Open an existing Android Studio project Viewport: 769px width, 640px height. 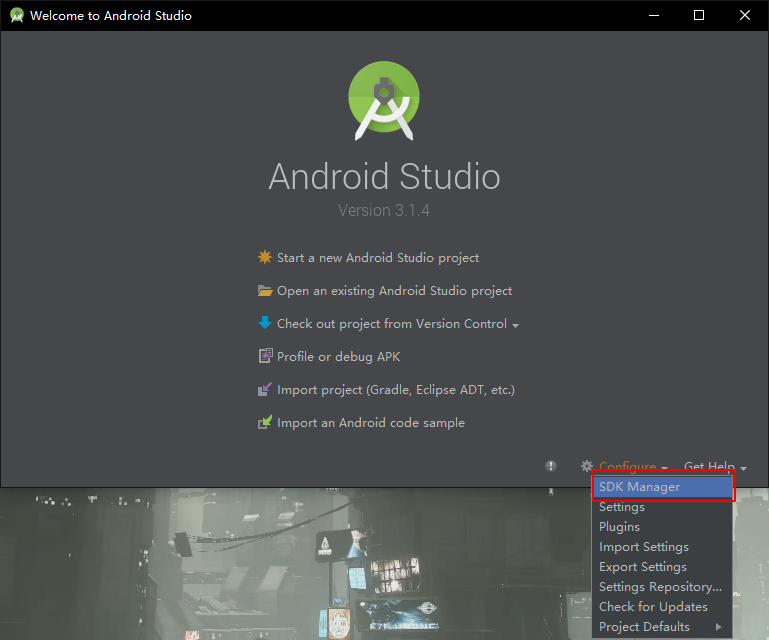(x=394, y=291)
